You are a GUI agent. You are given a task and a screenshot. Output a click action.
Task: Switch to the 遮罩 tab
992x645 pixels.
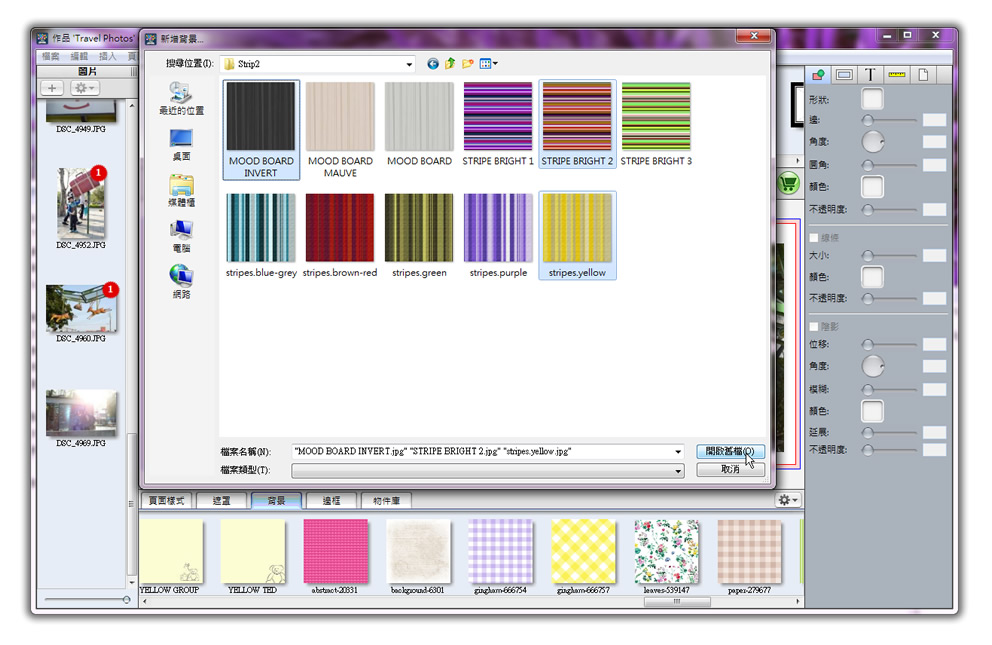[x=221, y=500]
